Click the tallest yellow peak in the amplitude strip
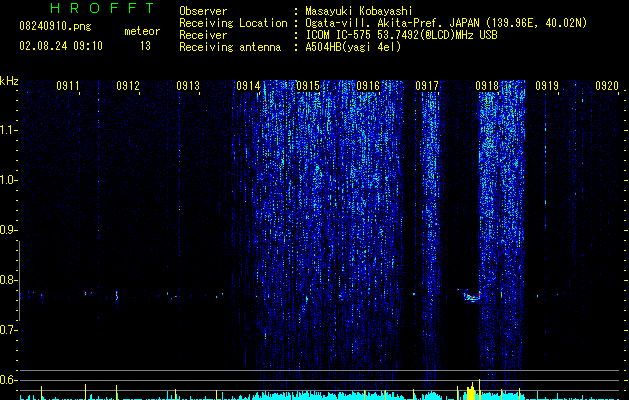 click(x=479, y=389)
